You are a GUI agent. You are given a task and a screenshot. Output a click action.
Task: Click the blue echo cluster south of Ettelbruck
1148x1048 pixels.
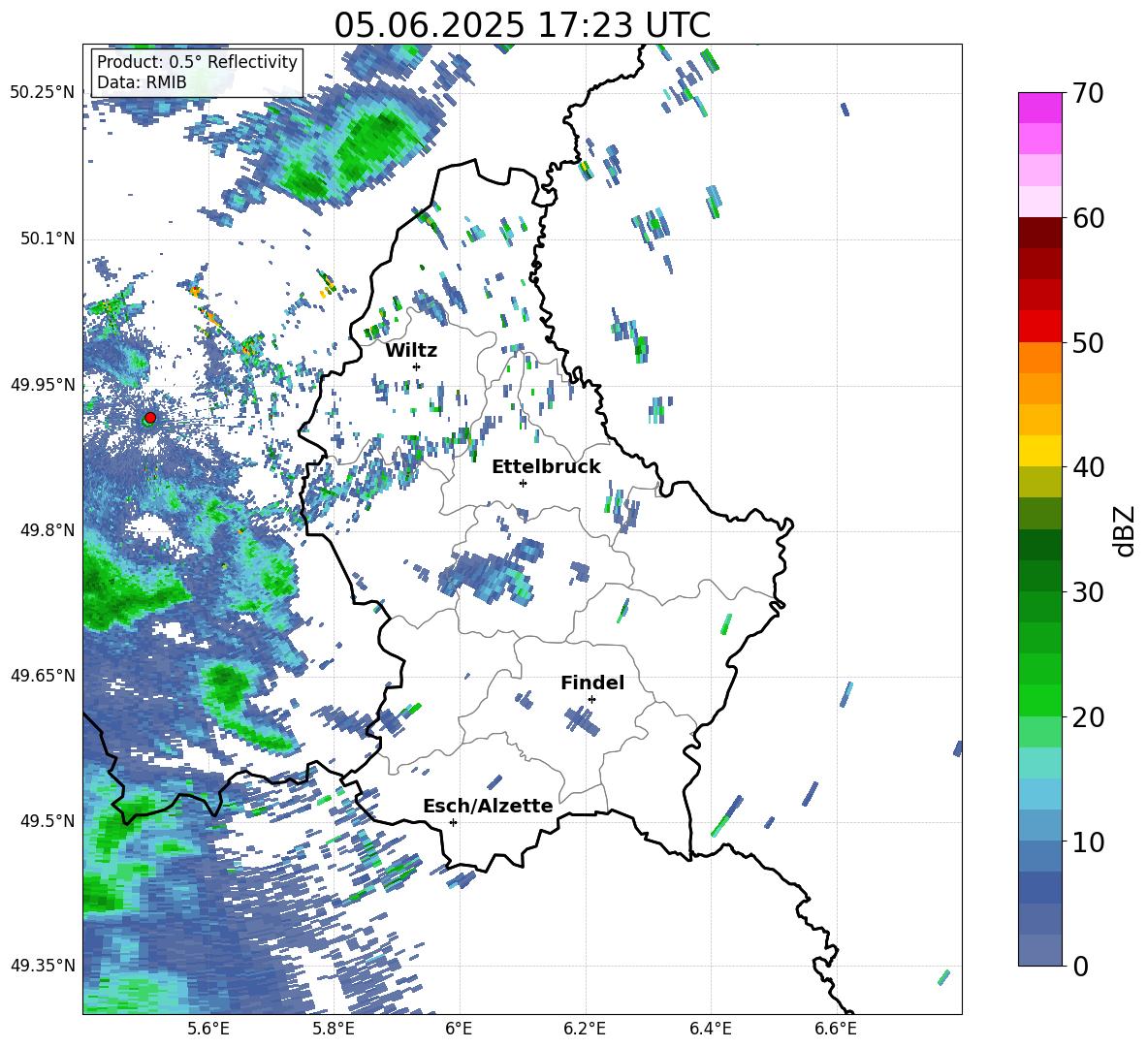coord(491,571)
